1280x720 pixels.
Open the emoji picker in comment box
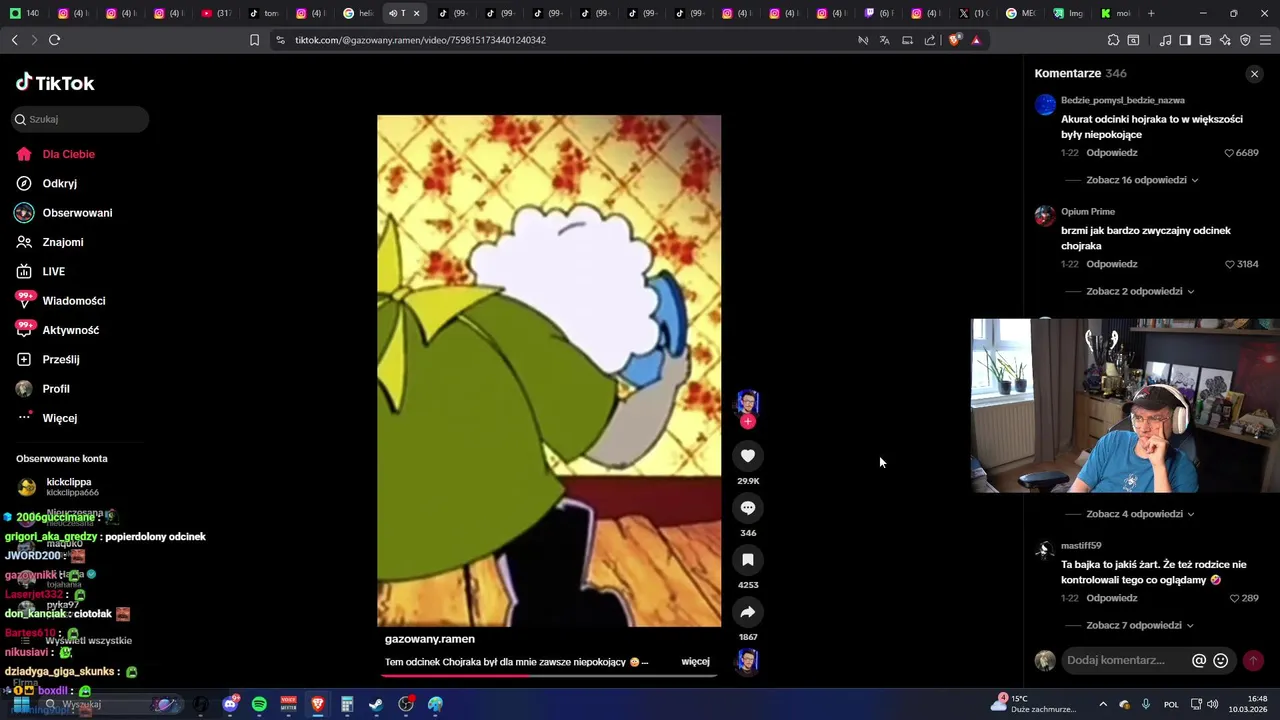pos(1220,660)
